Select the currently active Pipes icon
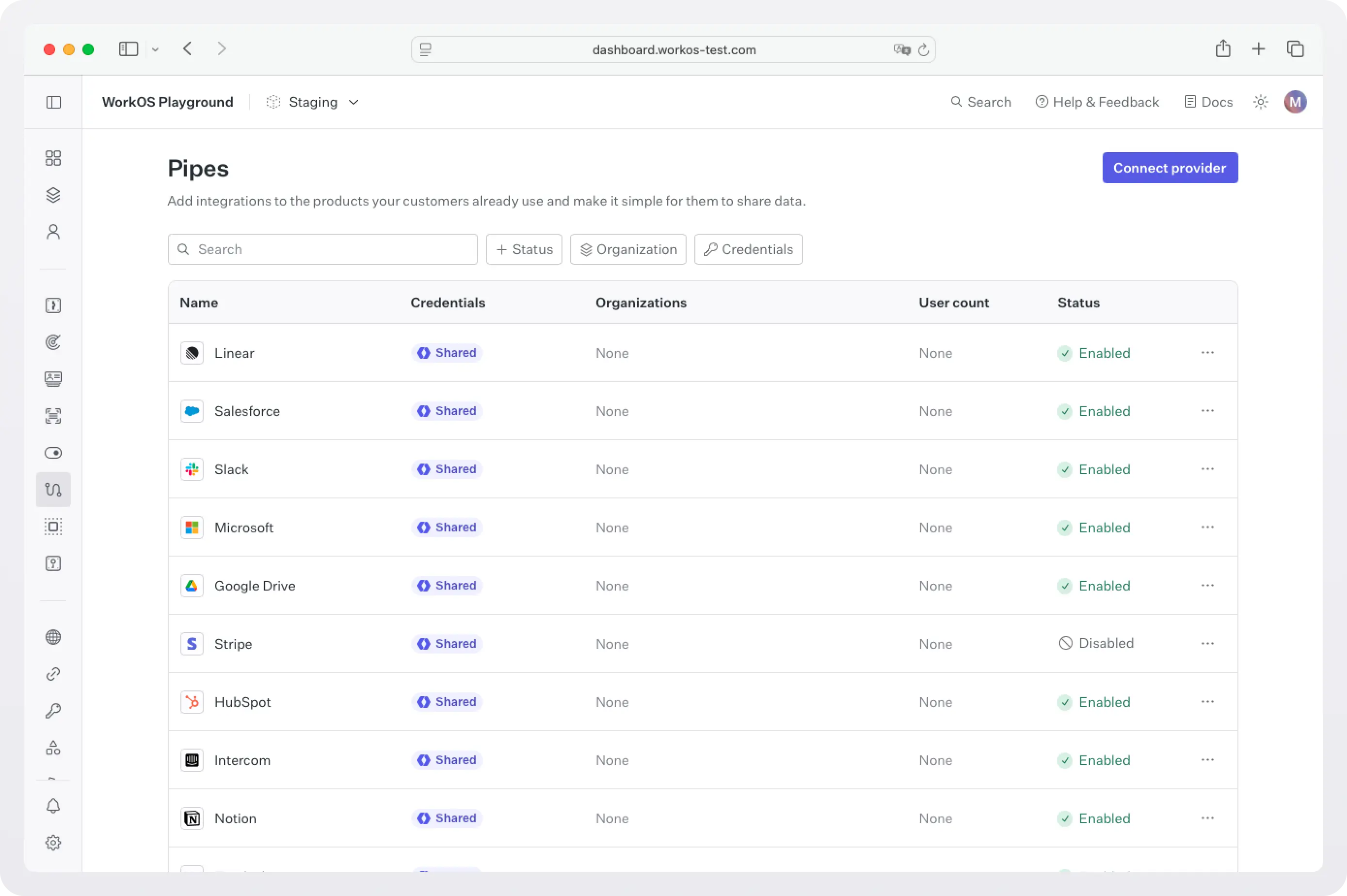 click(x=53, y=489)
